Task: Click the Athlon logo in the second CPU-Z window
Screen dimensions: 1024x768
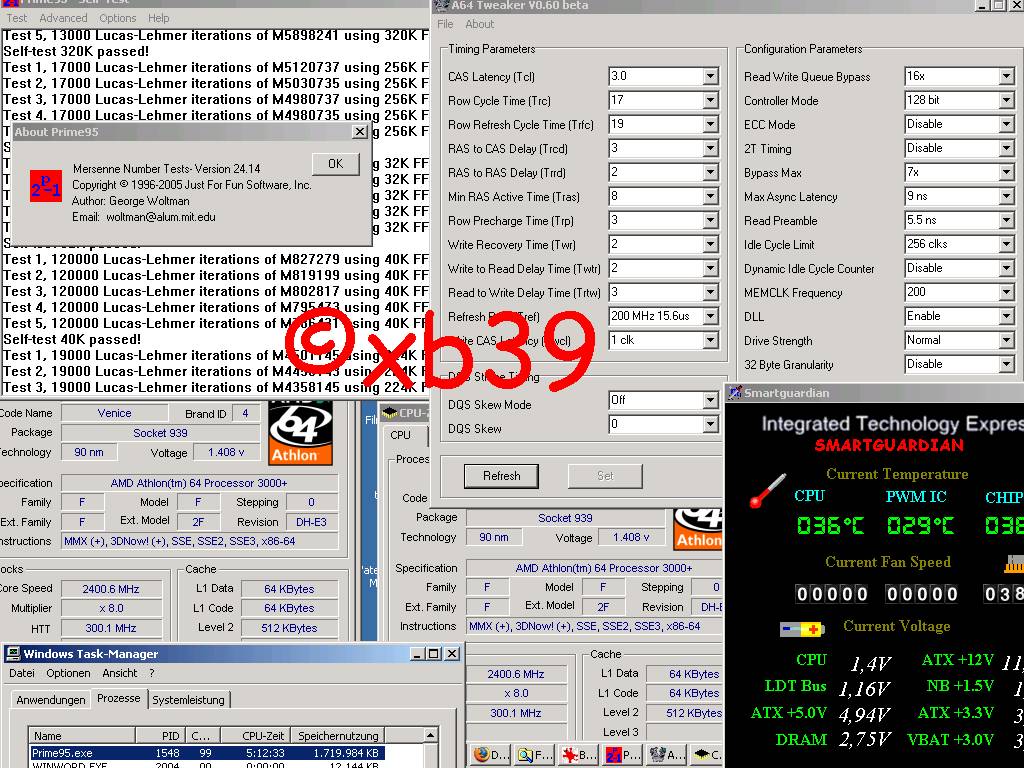Action: 697,529
